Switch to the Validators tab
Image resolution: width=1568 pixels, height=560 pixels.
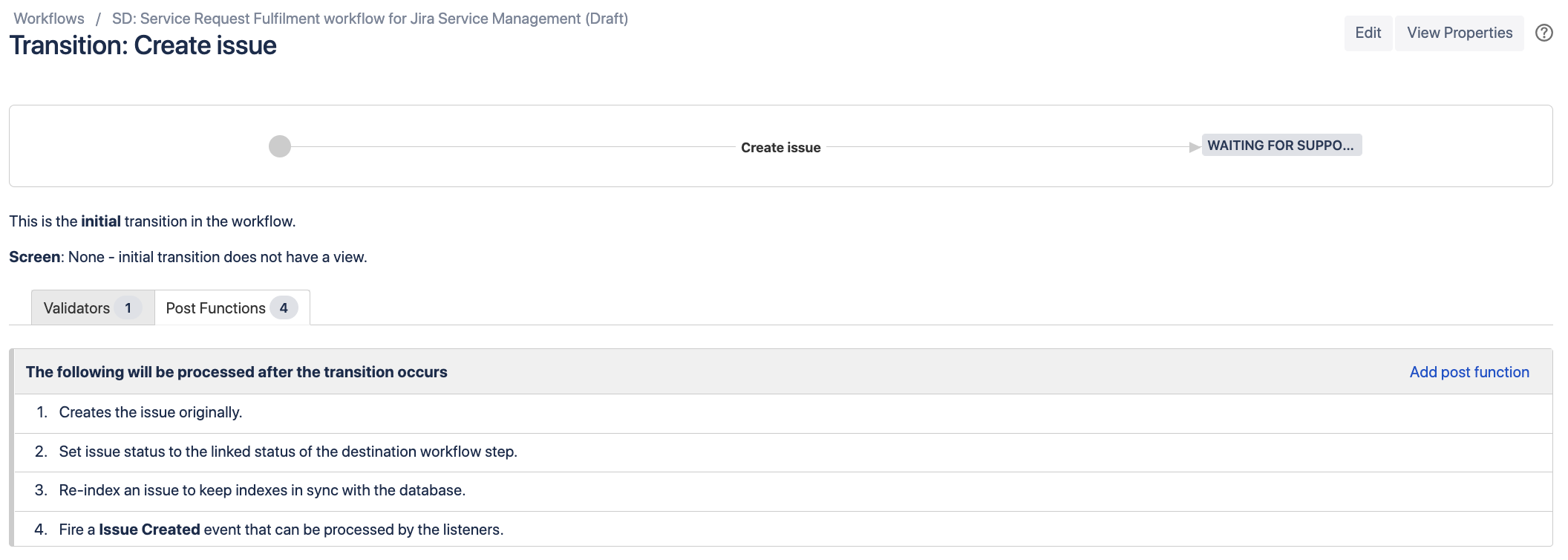[77, 308]
